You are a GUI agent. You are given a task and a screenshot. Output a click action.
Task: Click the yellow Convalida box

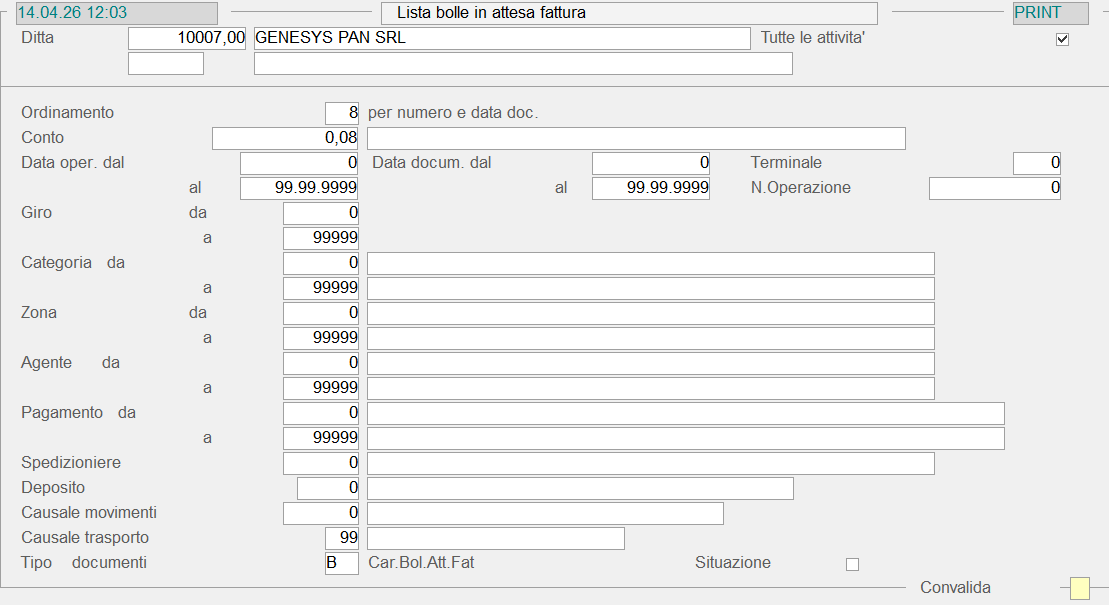tap(1079, 589)
